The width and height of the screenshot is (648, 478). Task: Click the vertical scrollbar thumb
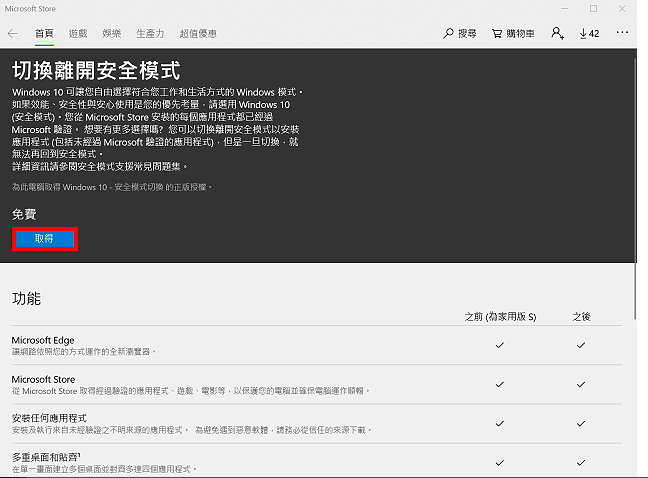tap(635, 188)
